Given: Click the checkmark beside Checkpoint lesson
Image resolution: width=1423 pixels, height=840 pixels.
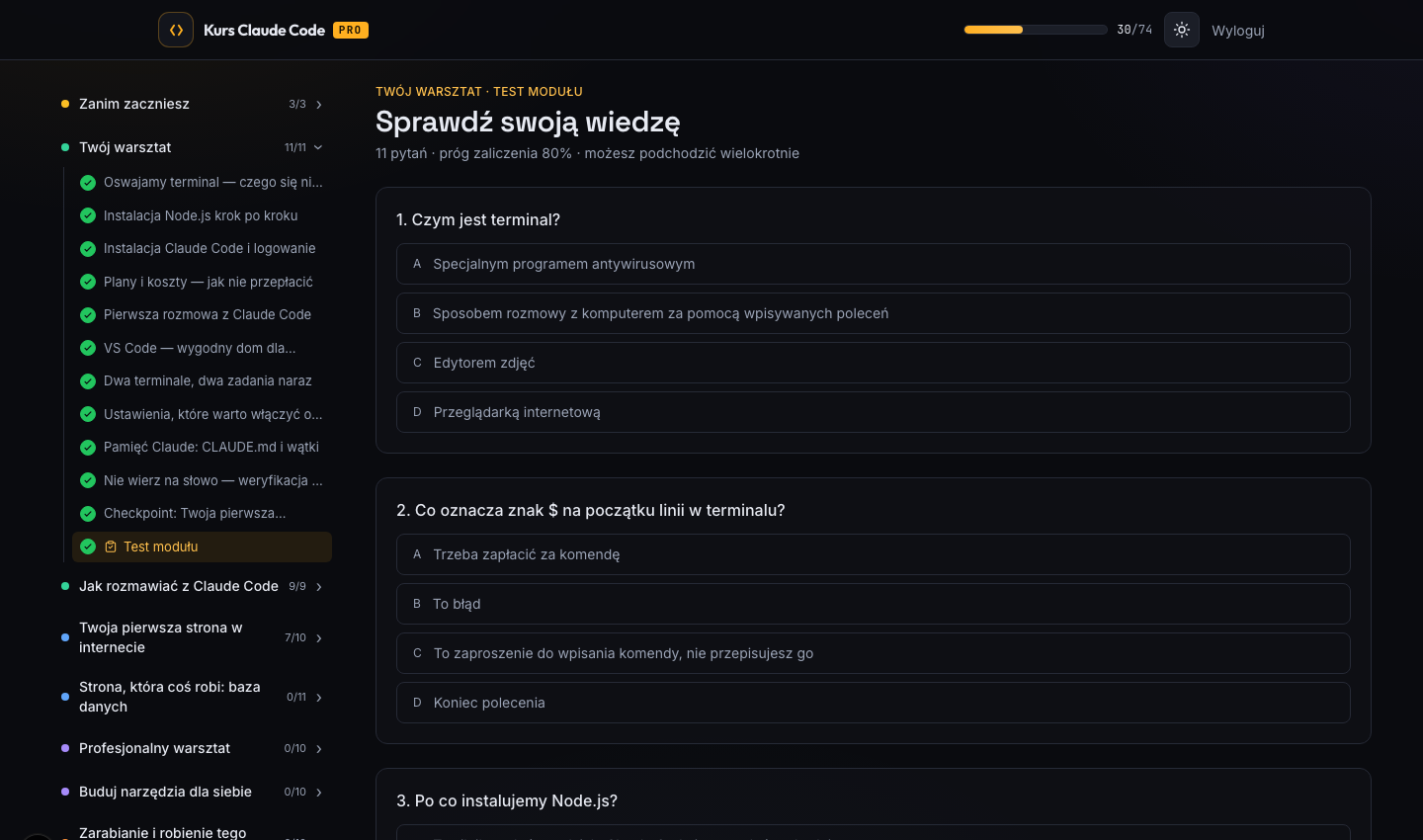Looking at the screenshot, I should [88, 514].
